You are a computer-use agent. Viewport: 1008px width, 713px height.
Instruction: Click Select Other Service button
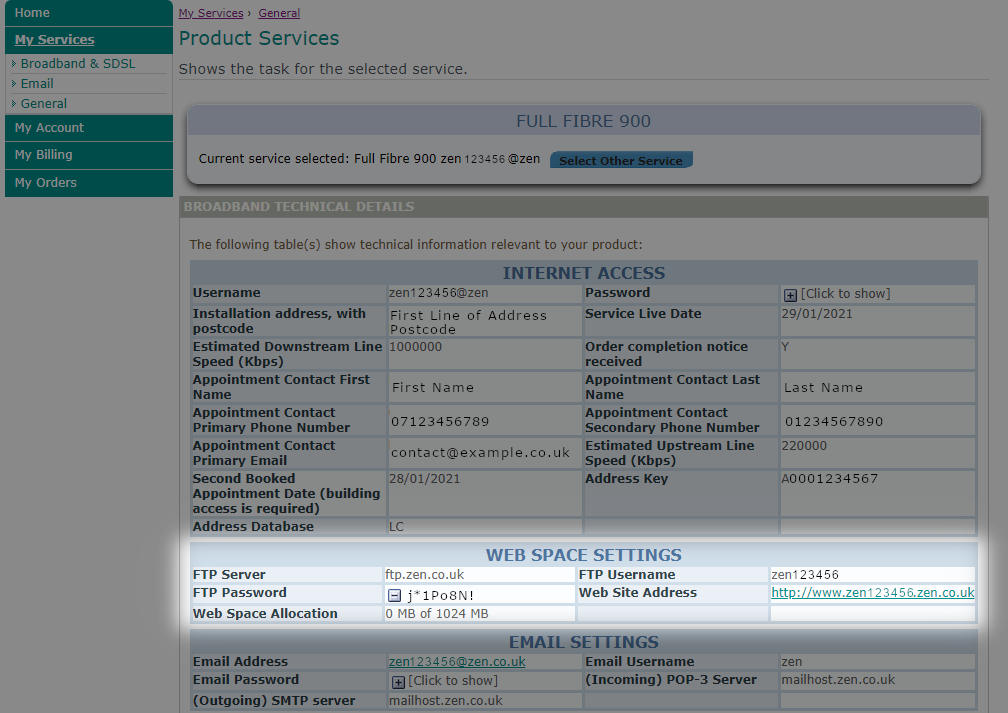click(621, 160)
